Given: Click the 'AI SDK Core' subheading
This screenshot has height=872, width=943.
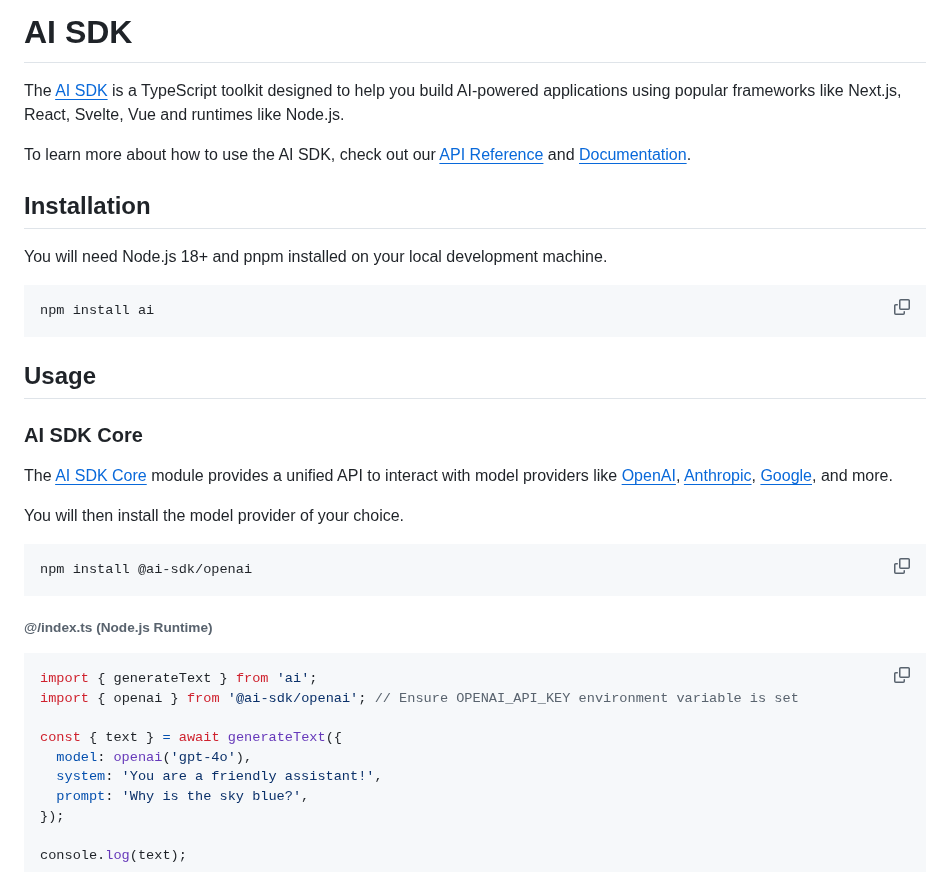Looking at the screenshot, I should click(x=84, y=435).
